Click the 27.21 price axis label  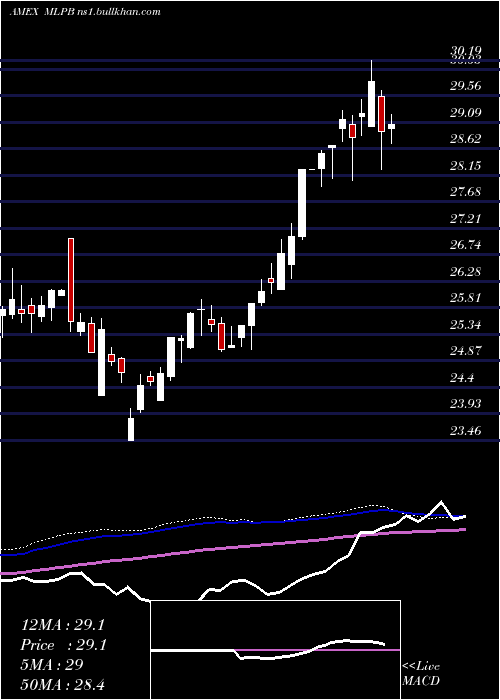click(x=466, y=219)
